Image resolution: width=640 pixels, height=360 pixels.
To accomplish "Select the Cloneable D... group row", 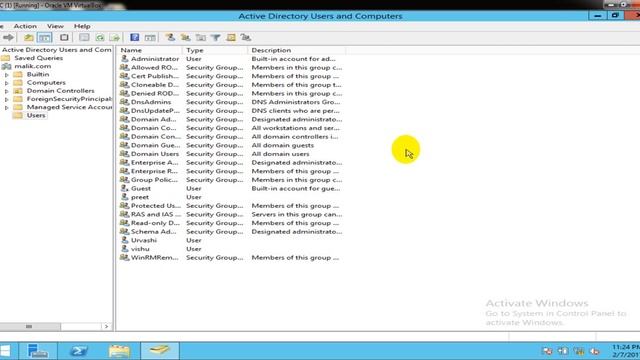I will pos(231,85).
